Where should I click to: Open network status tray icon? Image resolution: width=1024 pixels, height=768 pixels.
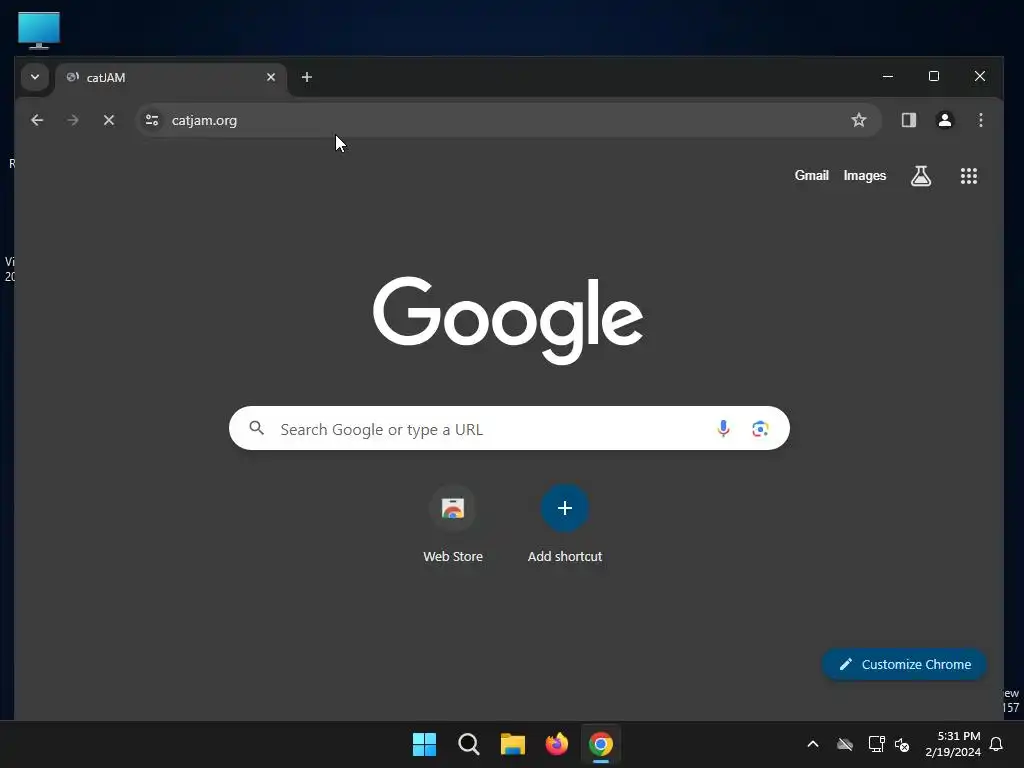(876, 744)
